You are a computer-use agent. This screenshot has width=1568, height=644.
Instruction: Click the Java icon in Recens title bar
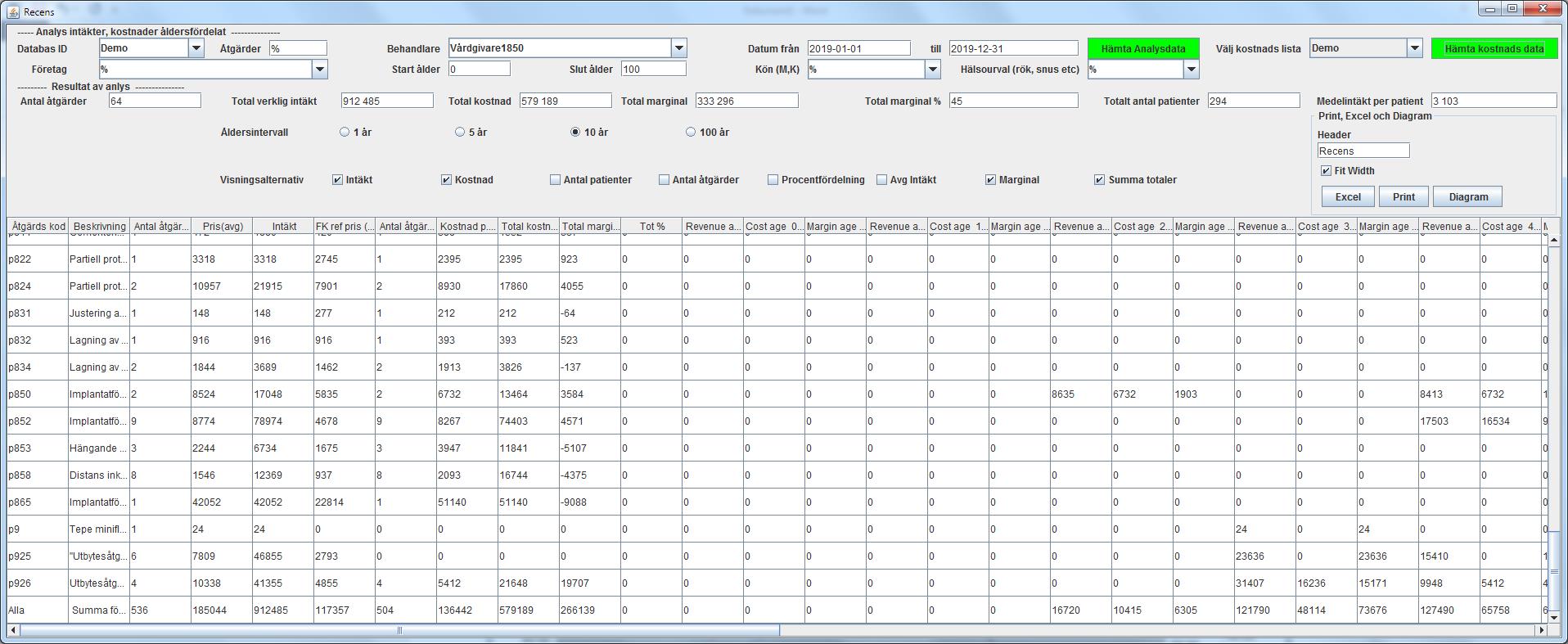pos(13,11)
